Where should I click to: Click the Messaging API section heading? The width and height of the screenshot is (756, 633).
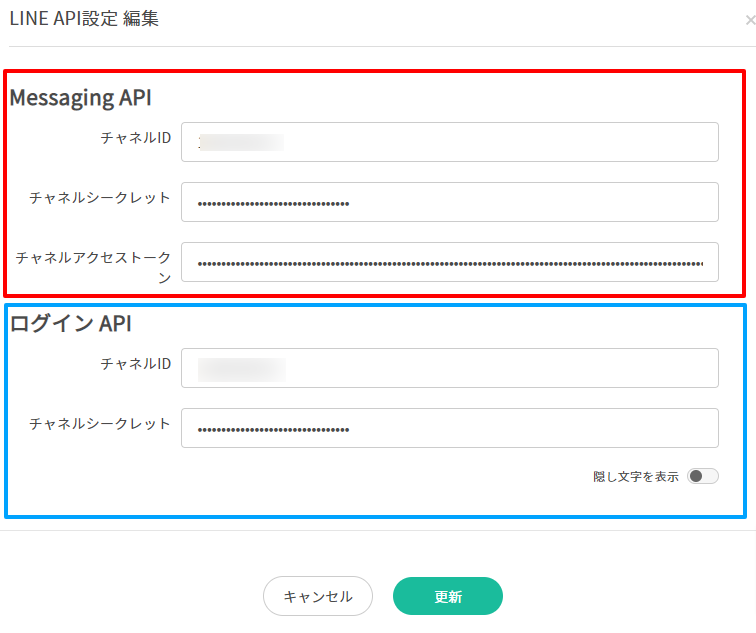81,98
